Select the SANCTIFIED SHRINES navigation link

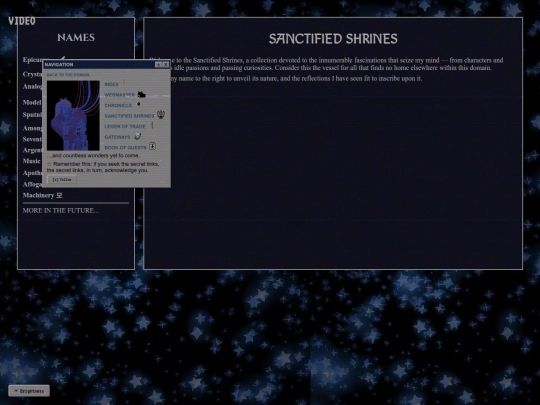pyautogui.click(x=129, y=116)
